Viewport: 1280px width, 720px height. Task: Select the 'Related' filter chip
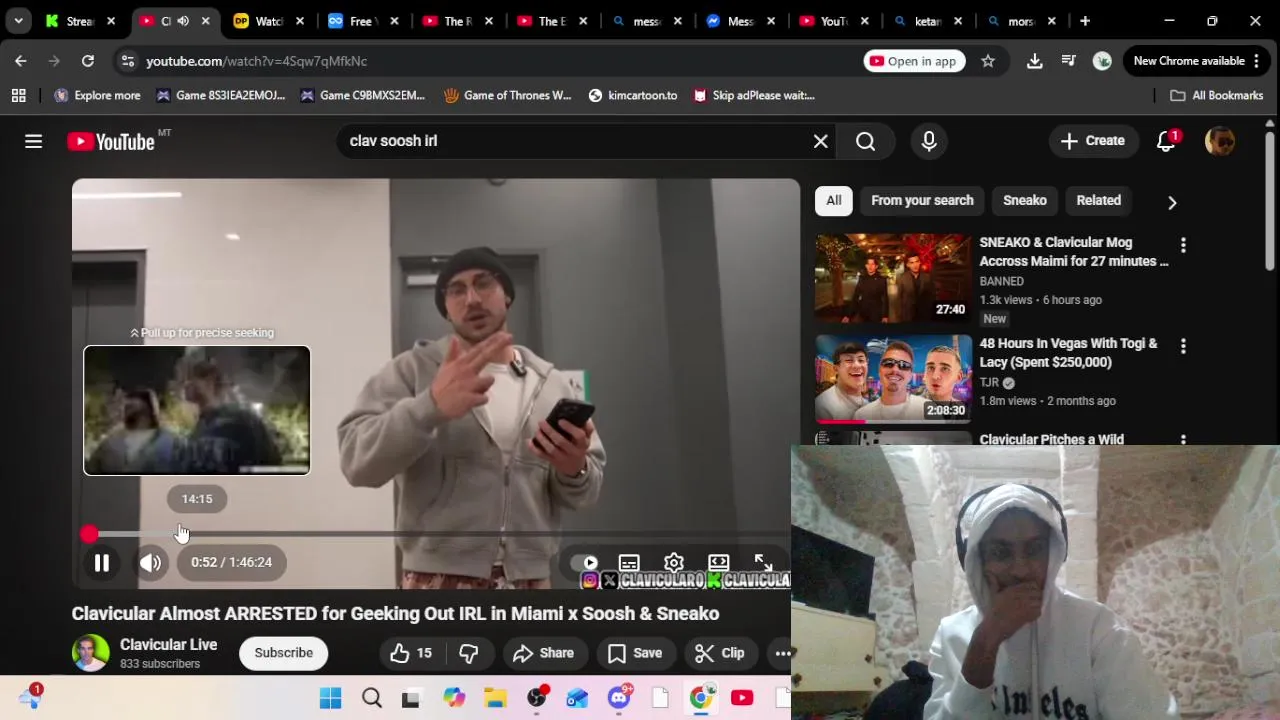[x=1098, y=200]
